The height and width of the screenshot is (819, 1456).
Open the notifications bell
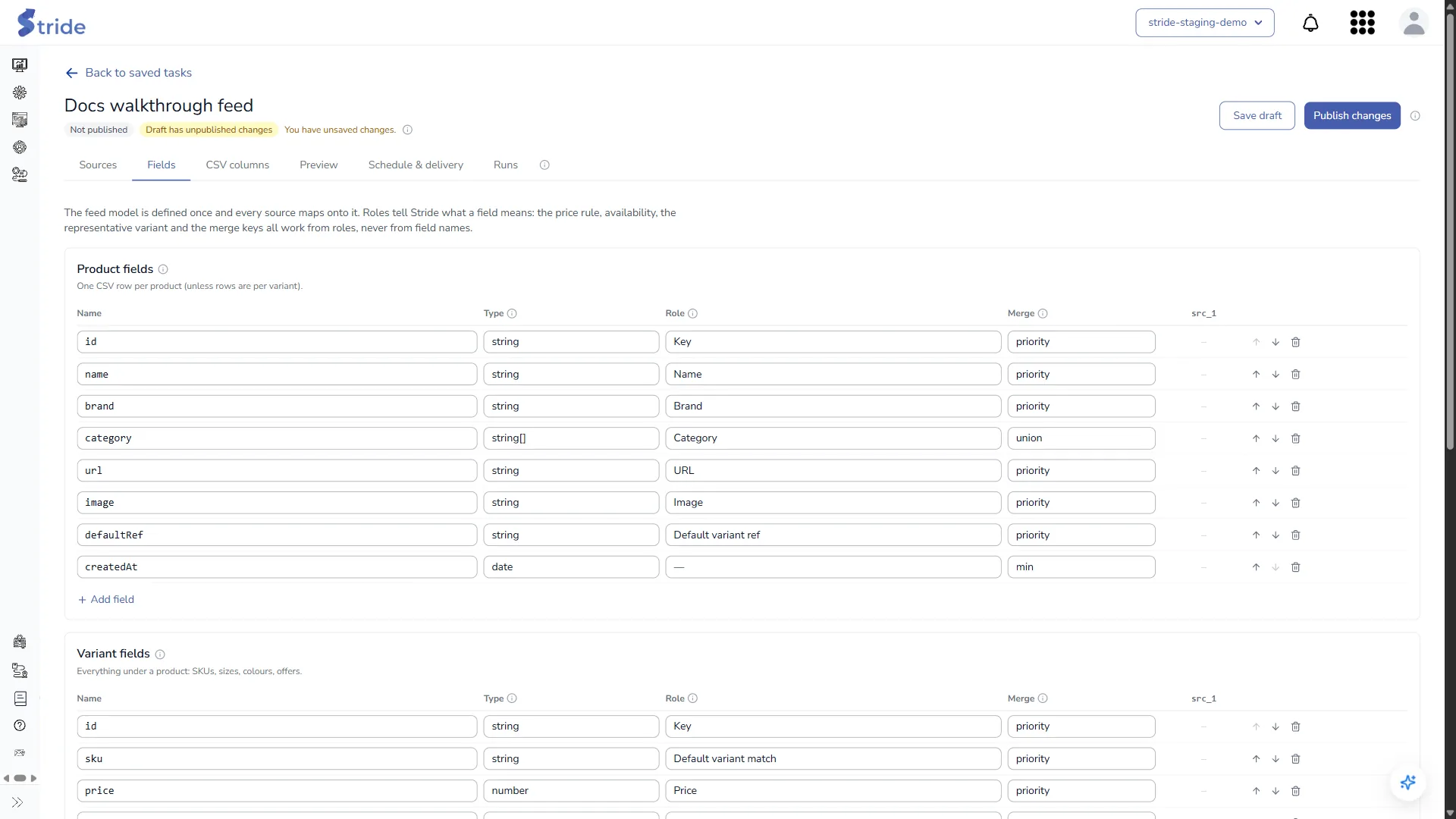(x=1310, y=23)
